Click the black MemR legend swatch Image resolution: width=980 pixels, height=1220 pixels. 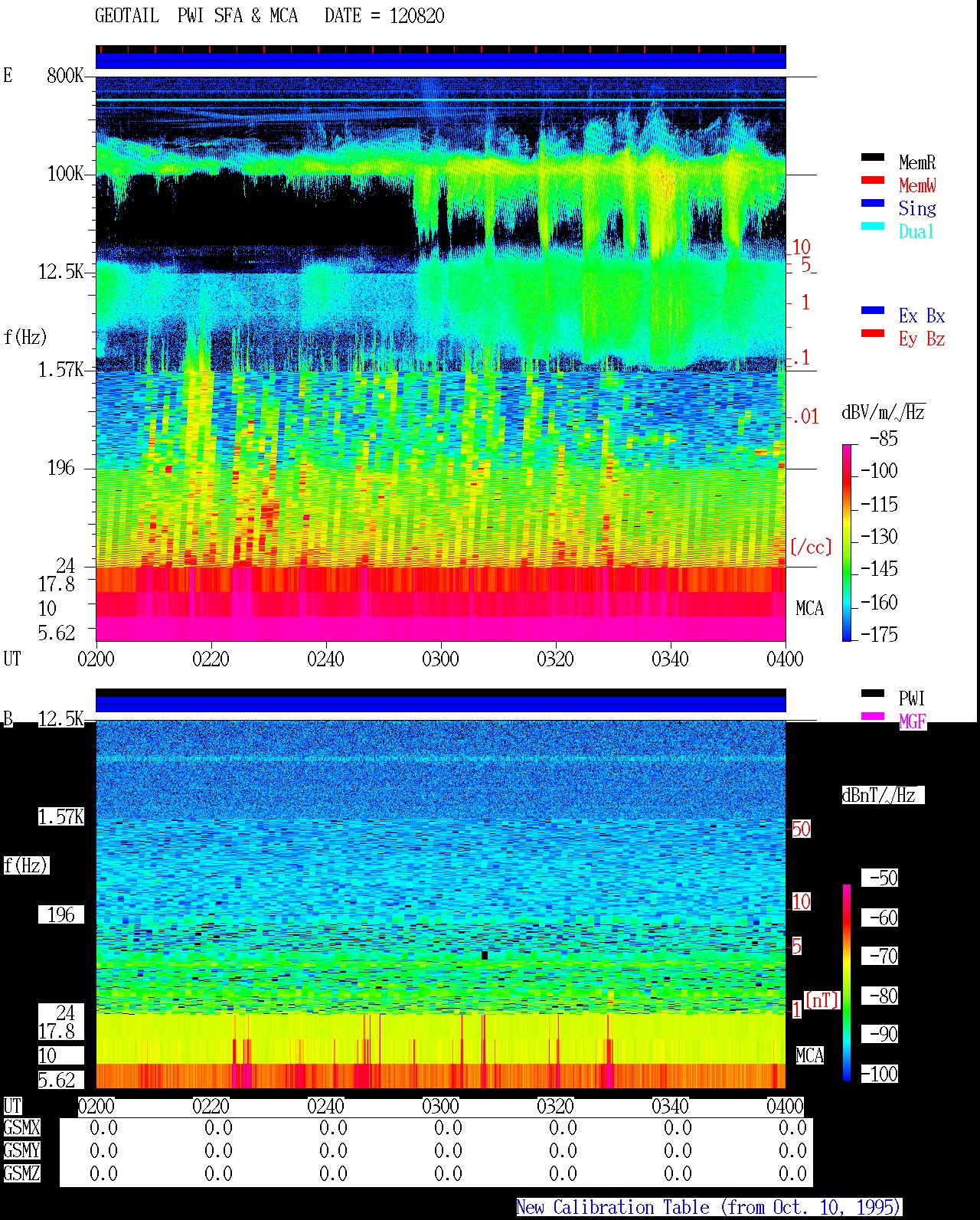(x=873, y=157)
